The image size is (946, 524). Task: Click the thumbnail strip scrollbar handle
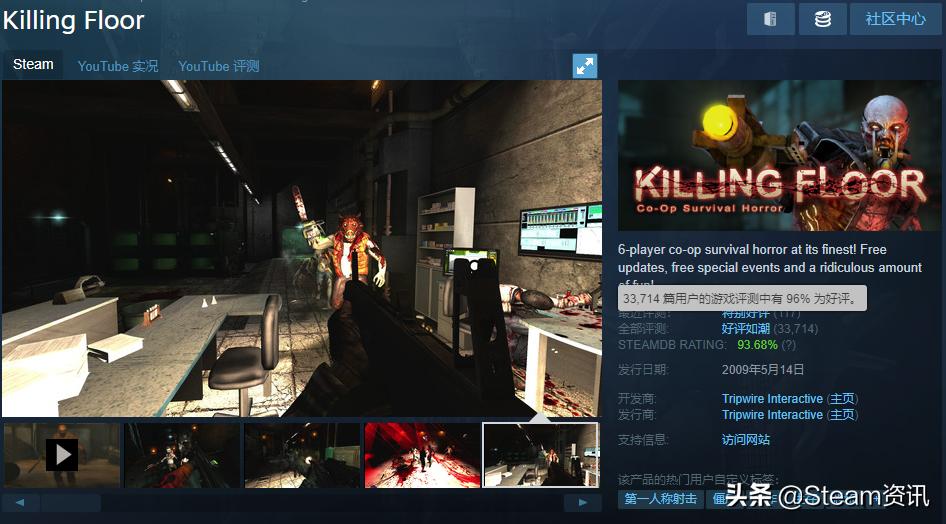(x=71, y=502)
